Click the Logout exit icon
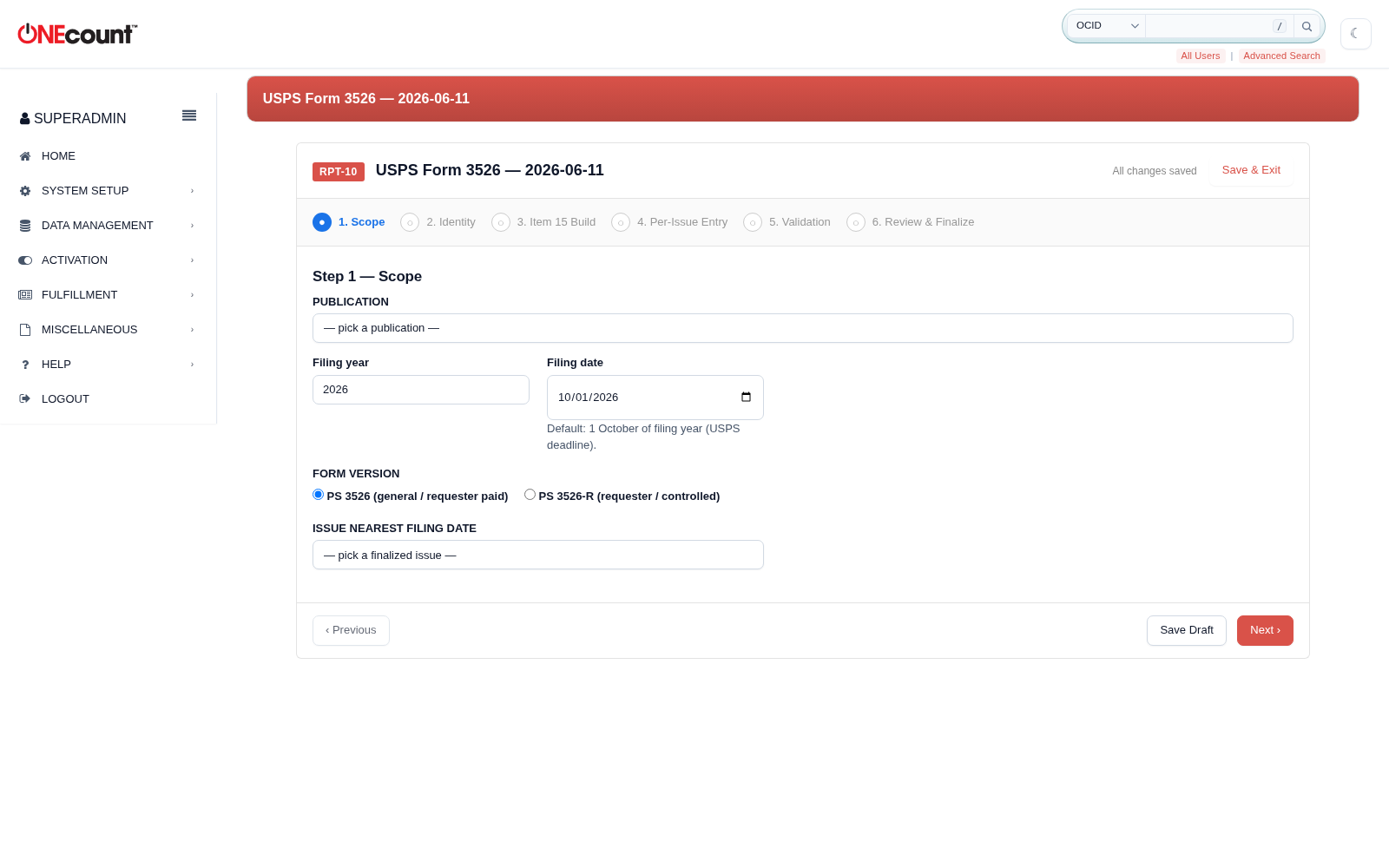 coord(25,399)
